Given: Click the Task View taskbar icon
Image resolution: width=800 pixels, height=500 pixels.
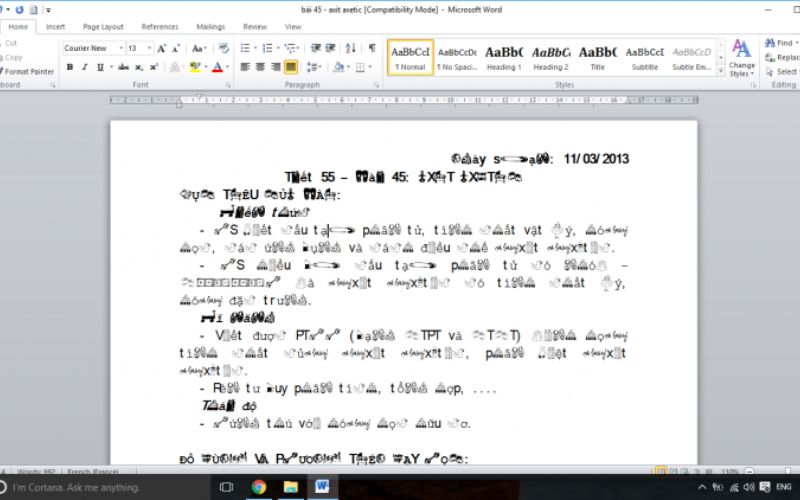Looking at the screenshot, I should (x=227, y=487).
